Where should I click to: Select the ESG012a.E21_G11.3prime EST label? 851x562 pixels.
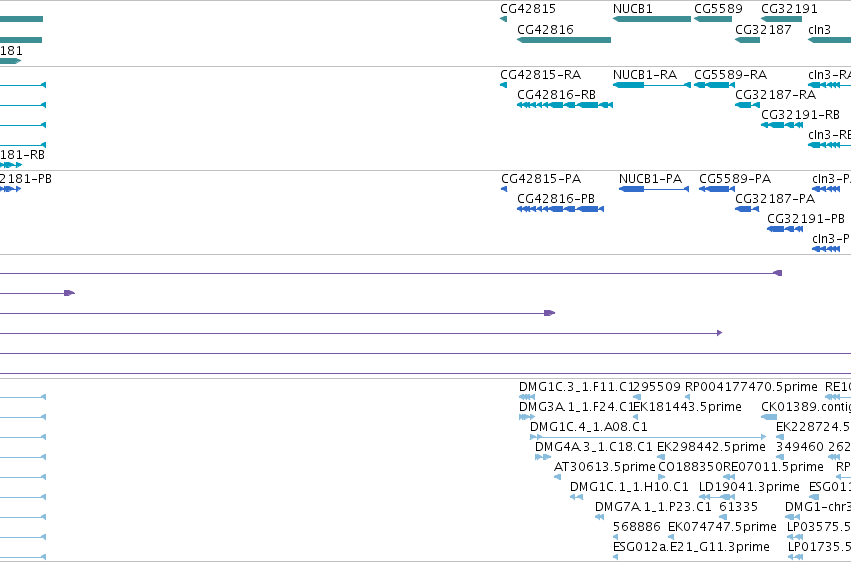[x=691, y=547]
